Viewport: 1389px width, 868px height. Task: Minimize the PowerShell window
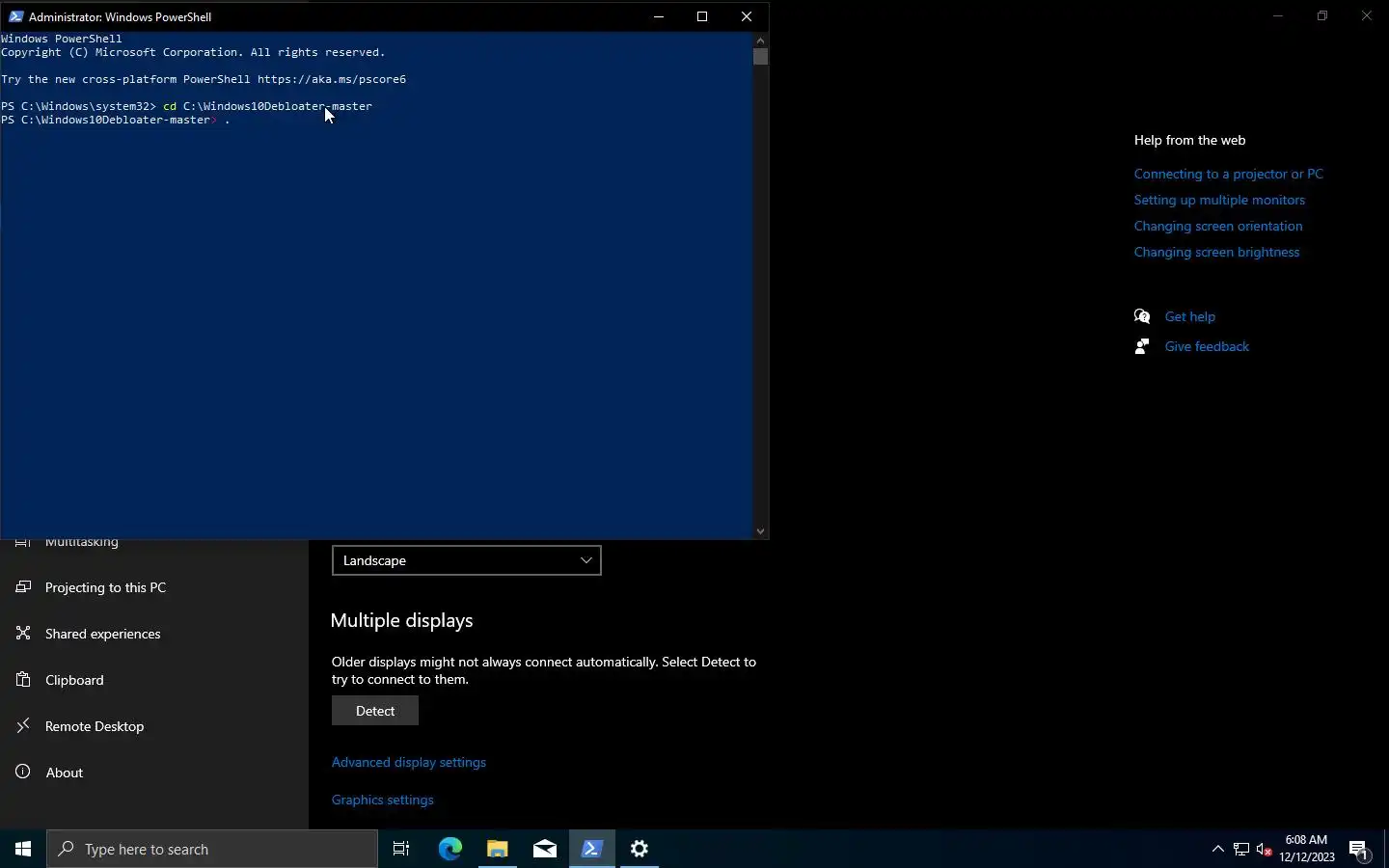click(659, 16)
